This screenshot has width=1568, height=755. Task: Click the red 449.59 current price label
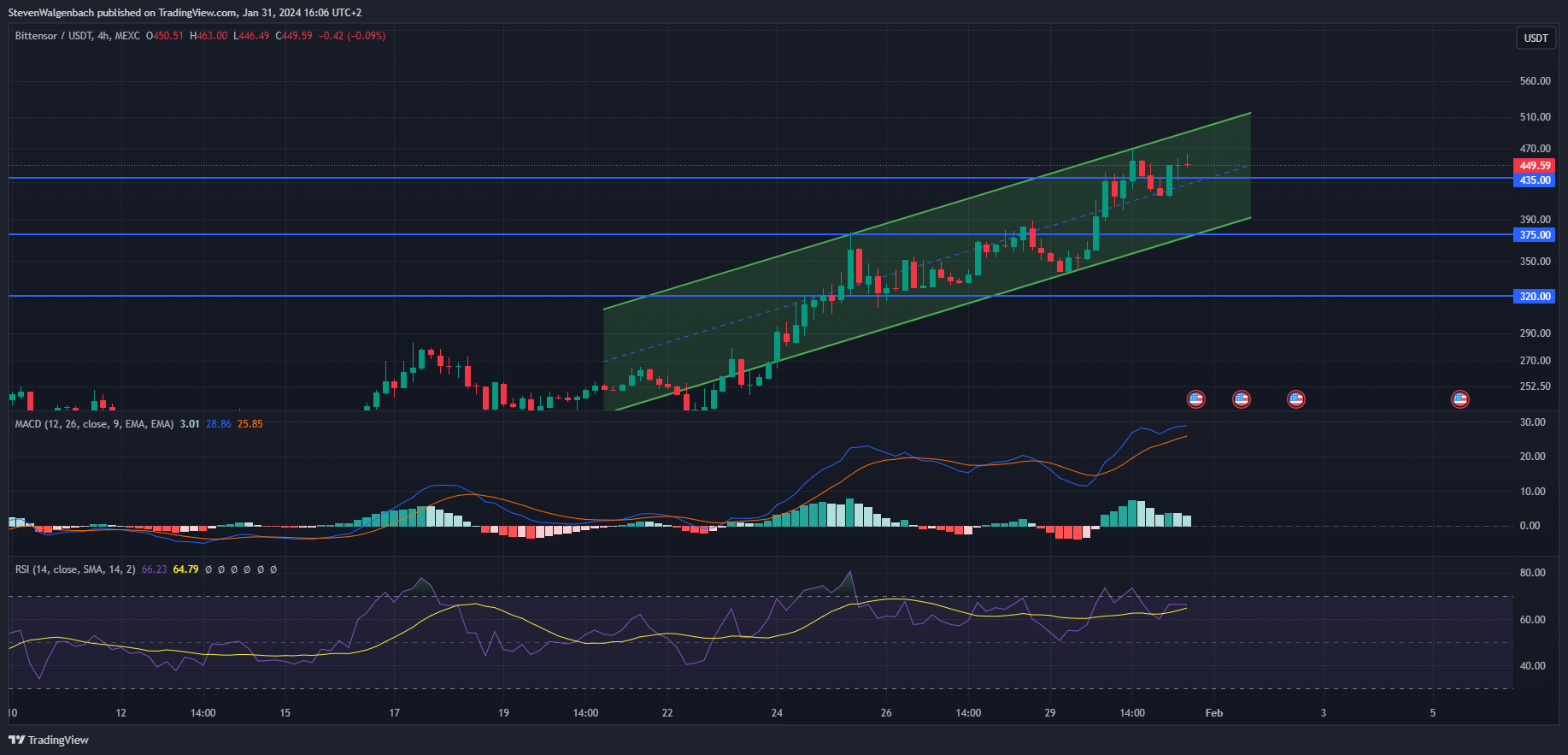pyautogui.click(x=1535, y=166)
